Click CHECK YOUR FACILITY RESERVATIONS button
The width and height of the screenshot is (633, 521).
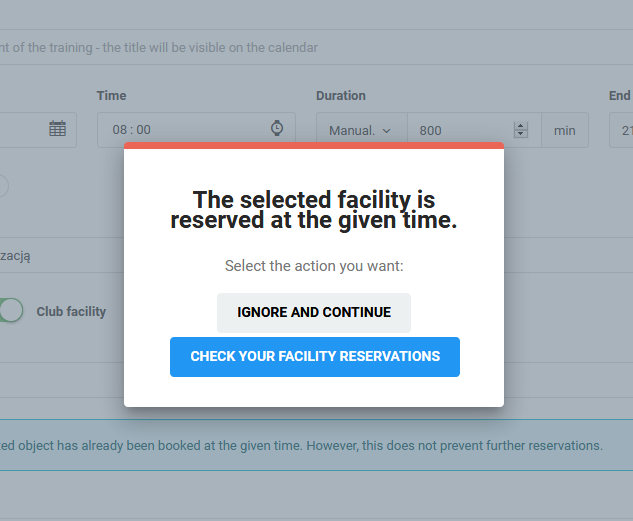315,356
